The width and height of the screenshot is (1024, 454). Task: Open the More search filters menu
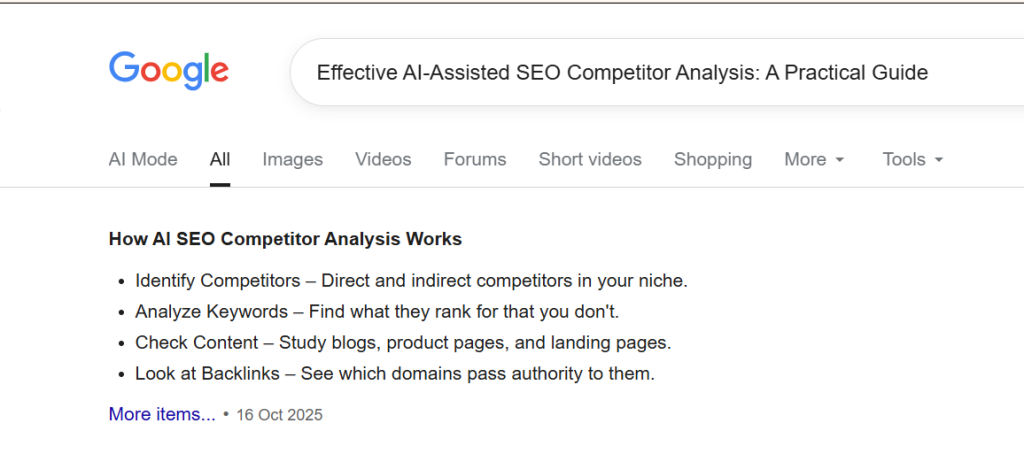pos(805,159)
